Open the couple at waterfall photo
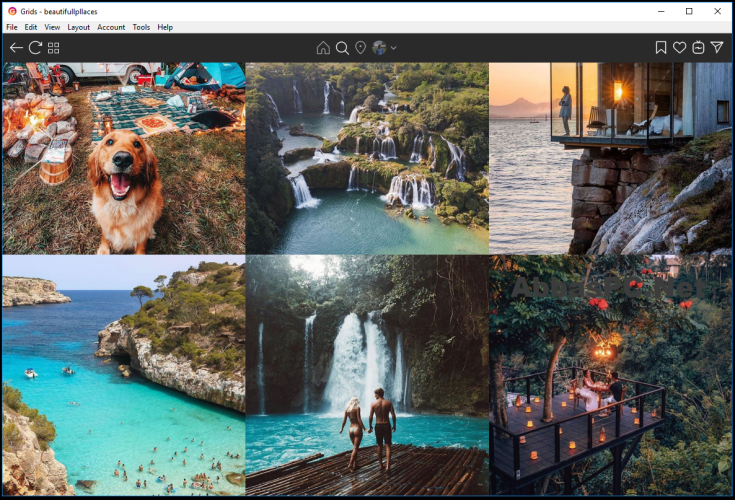Viewport: 735px width, 500px height. (x=367, y=375)
